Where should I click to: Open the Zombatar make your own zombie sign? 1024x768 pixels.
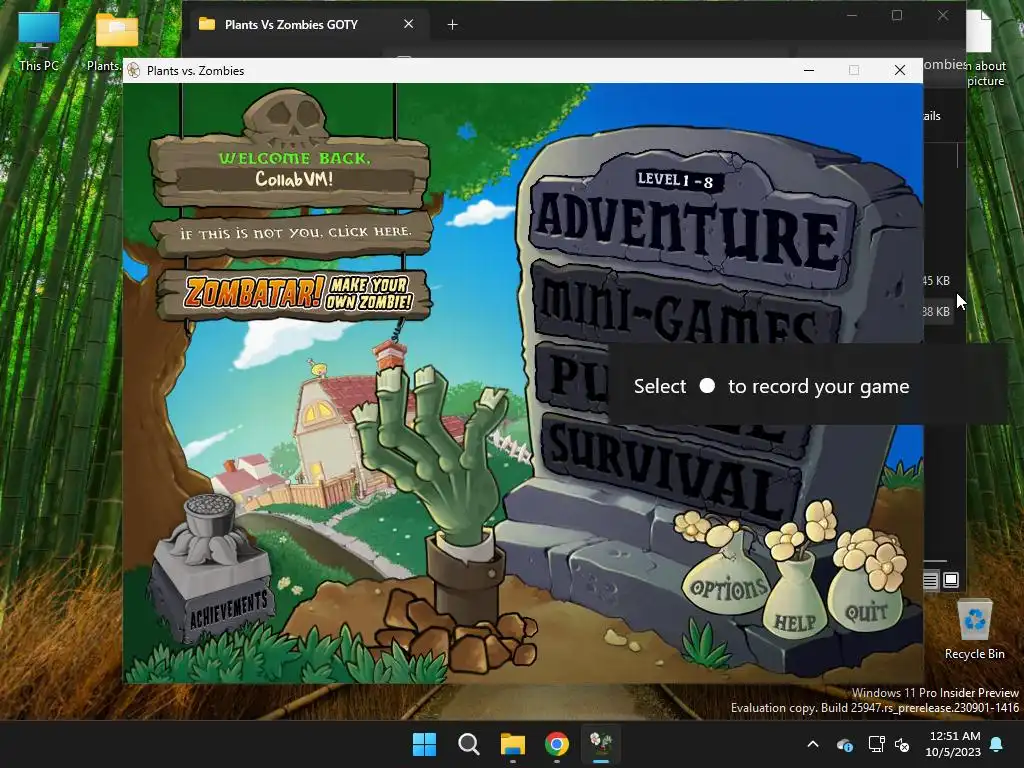pos(294,293)
